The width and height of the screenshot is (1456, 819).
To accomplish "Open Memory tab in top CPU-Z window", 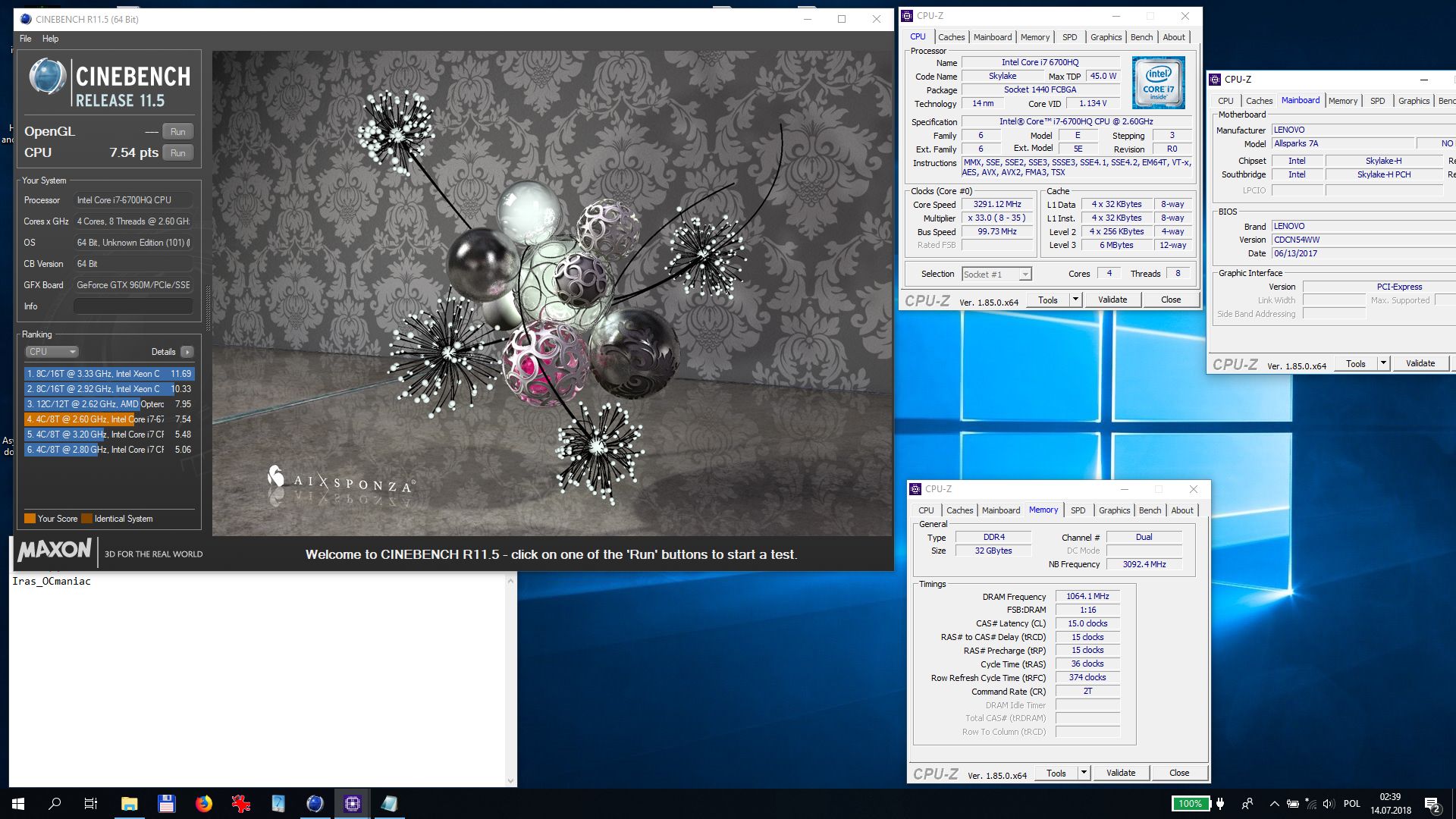I will pyautogui.click(x=1034, y=37).
